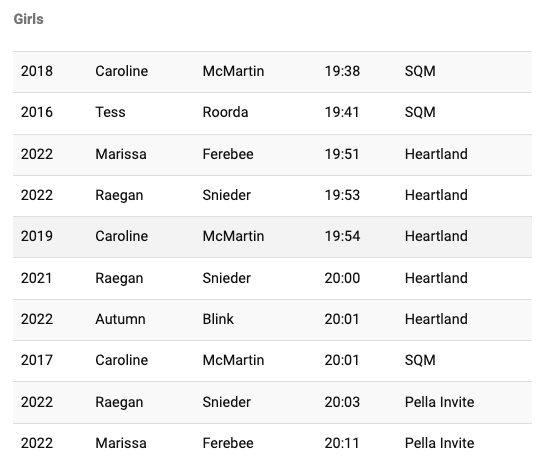Select Autumn in the Blink row
The width and height of the screenshot is (539, 464).
[120, 319]
